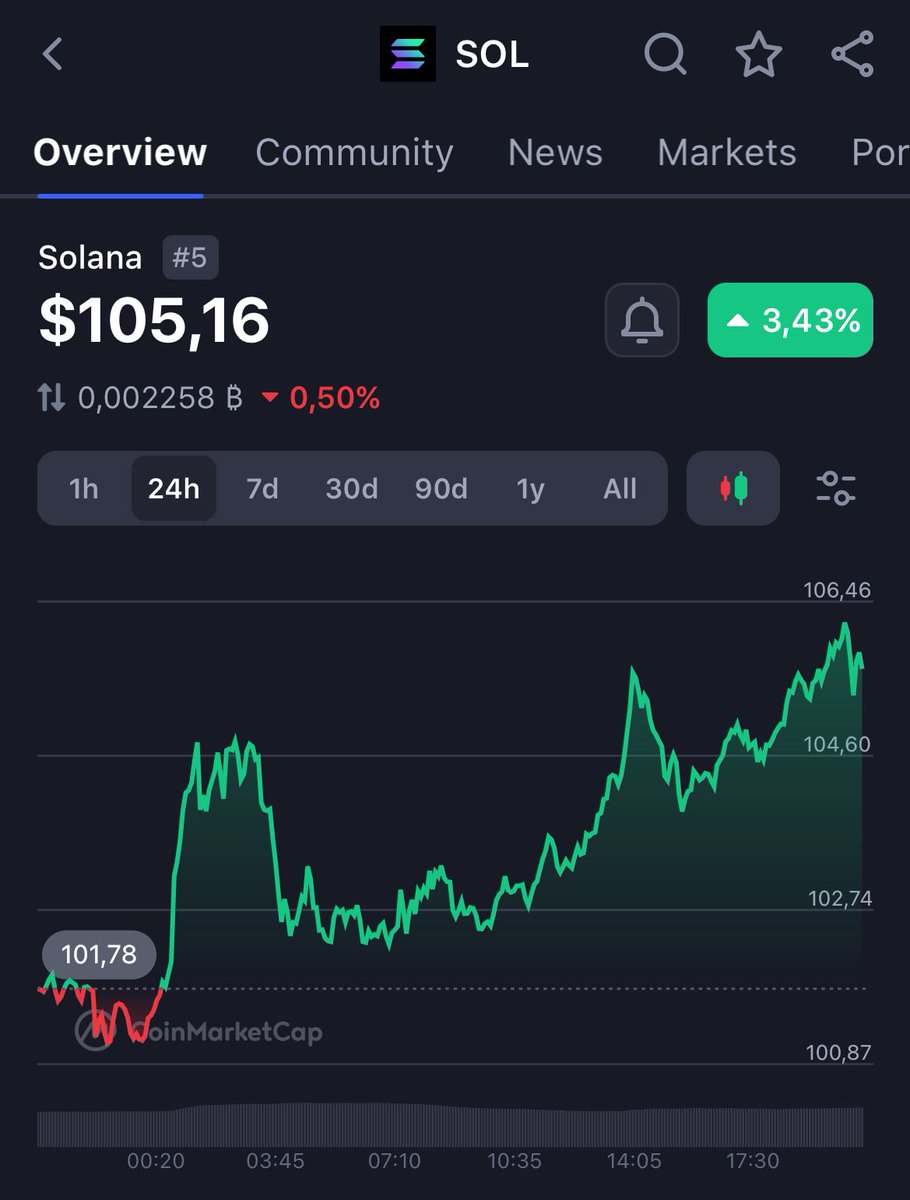Select the 1h time range

point(84,488)
